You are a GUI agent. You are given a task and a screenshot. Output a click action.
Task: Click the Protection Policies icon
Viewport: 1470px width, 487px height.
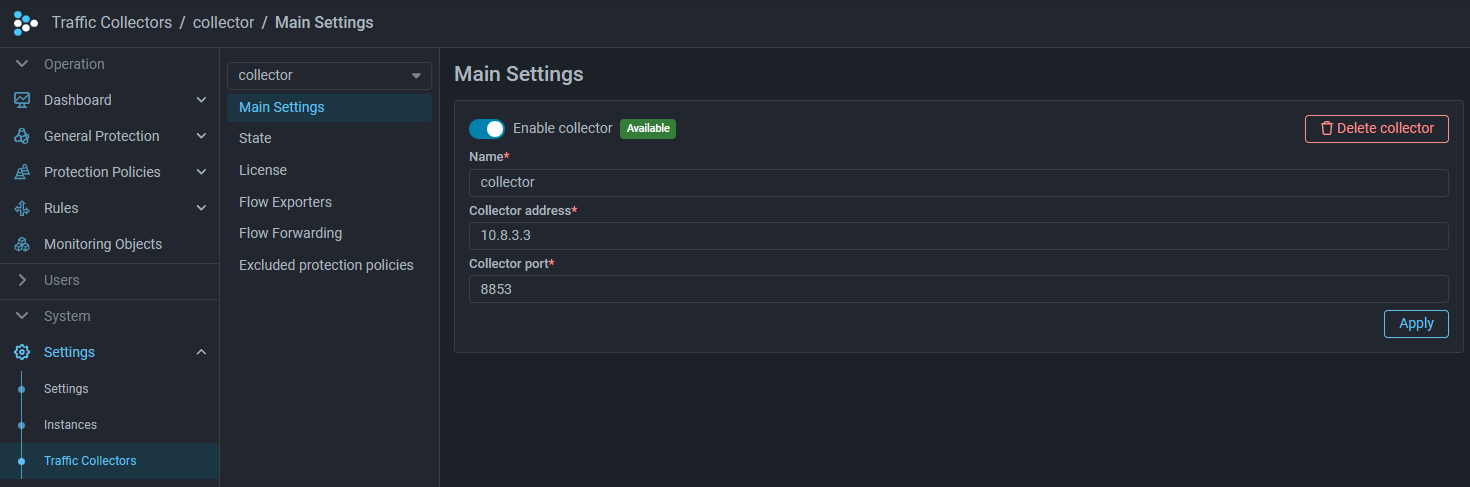coord(22,172)
